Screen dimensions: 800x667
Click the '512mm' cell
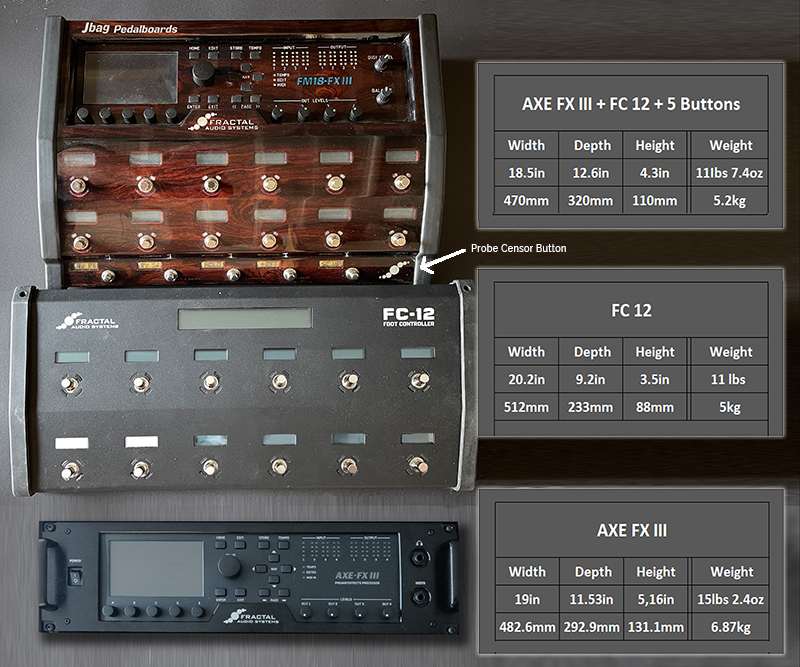(x=527, y=407)
